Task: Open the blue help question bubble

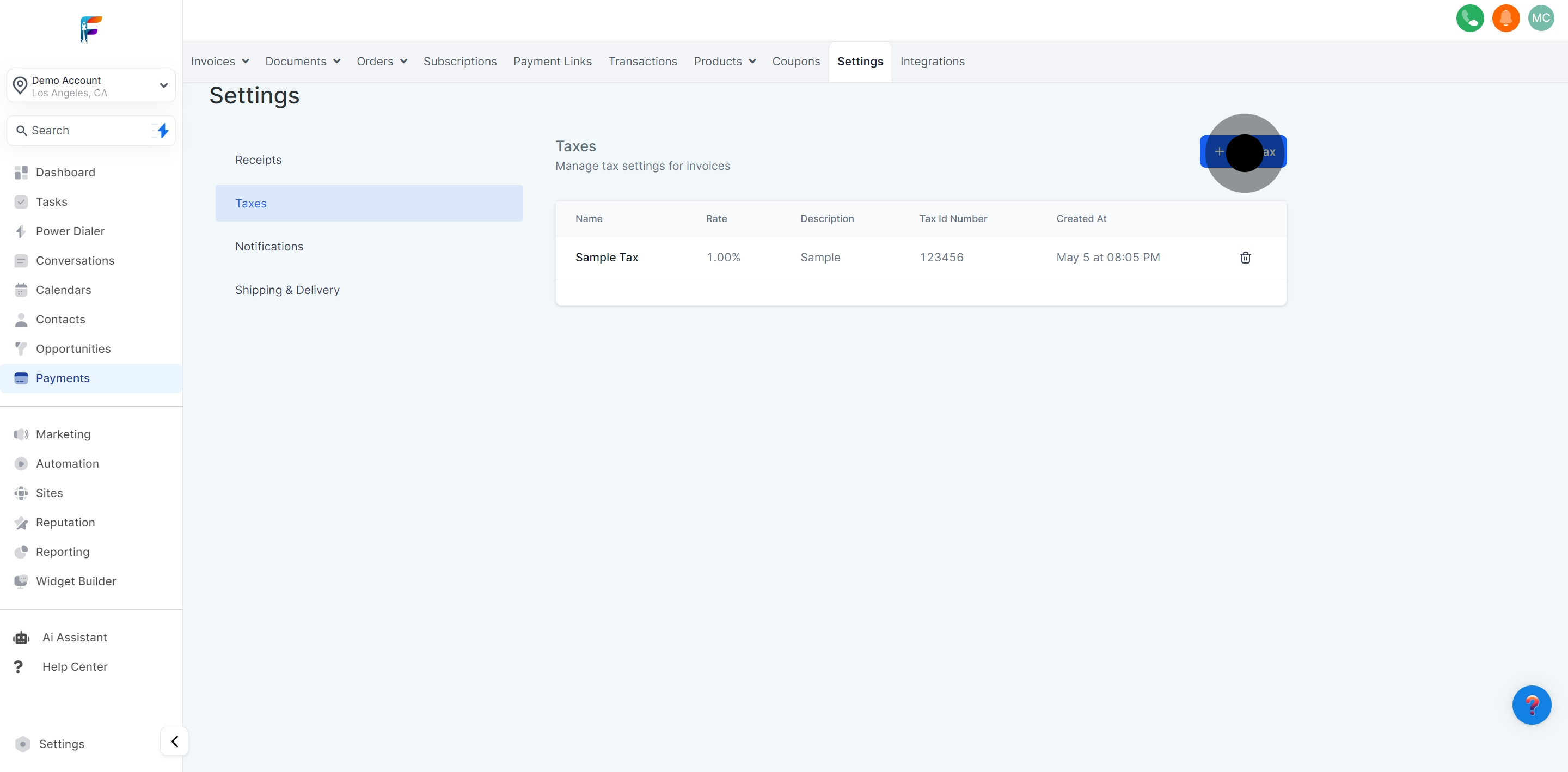Action: [1531, 704]
